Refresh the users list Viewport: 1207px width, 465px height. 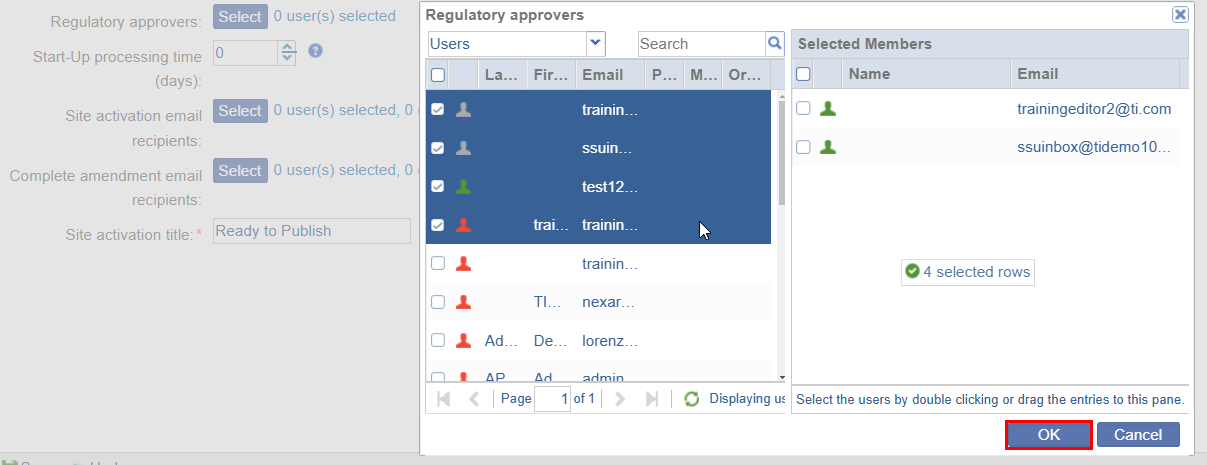pyautogui.click(x=692, y=399)
